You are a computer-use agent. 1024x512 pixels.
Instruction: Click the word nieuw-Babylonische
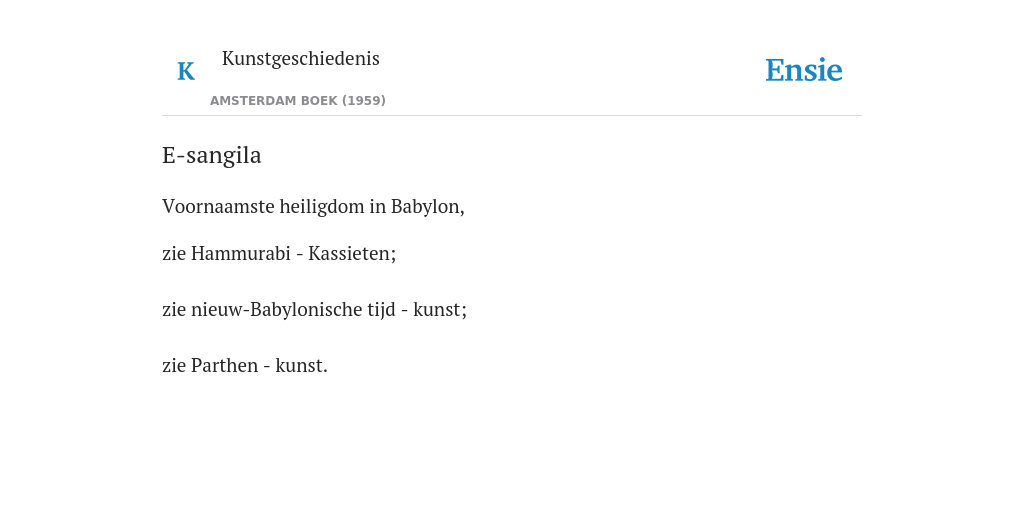(x=277, y=310)
